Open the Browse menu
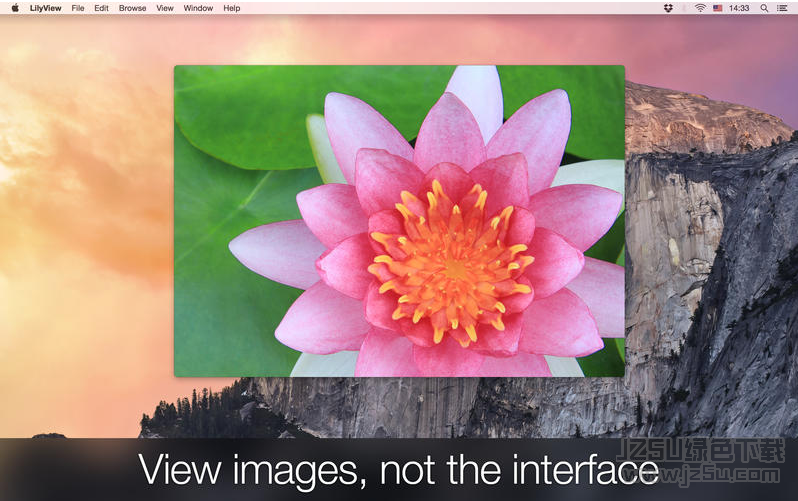 132,8
